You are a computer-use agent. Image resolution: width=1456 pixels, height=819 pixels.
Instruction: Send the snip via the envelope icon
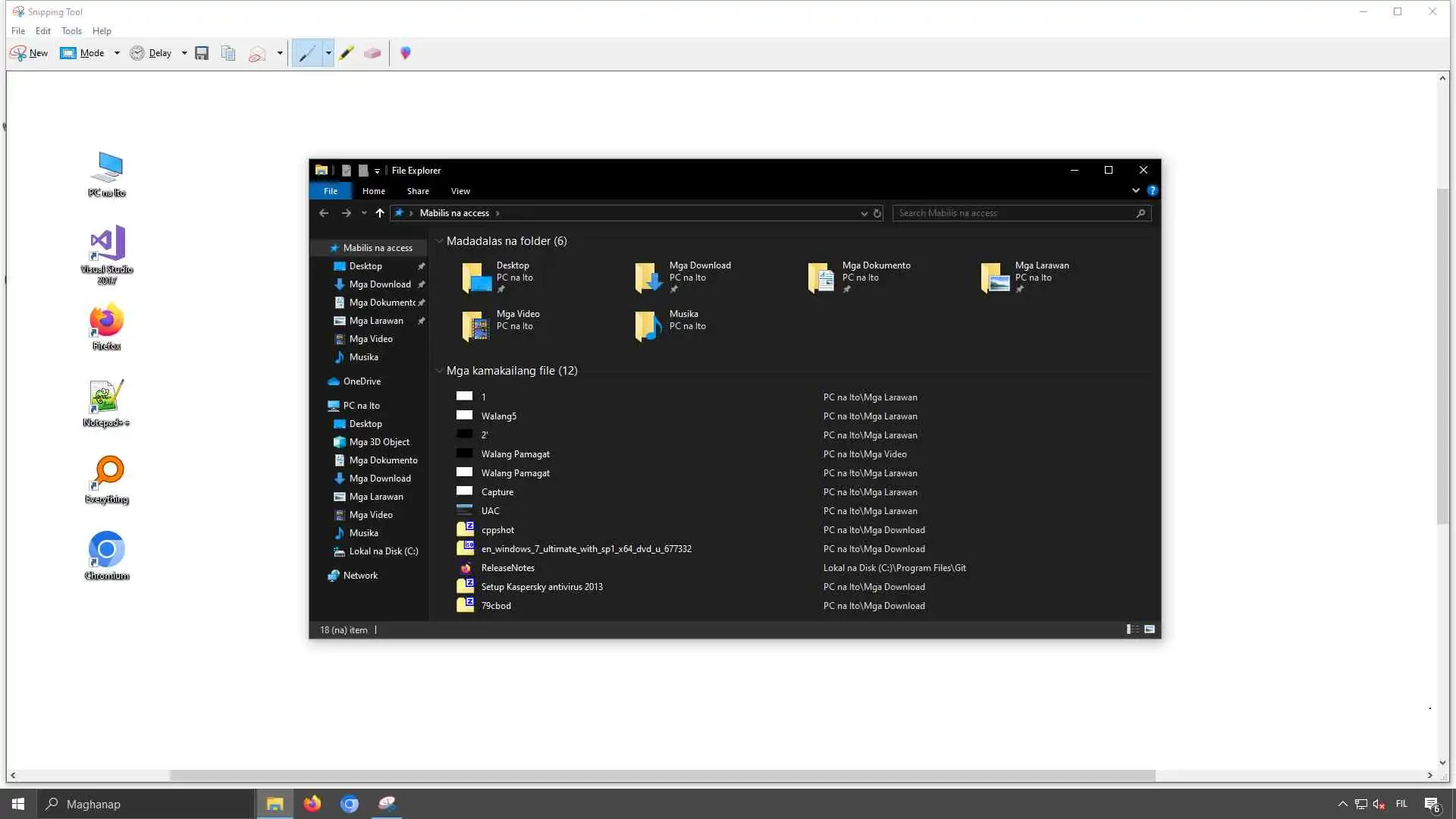coord(258,53)
